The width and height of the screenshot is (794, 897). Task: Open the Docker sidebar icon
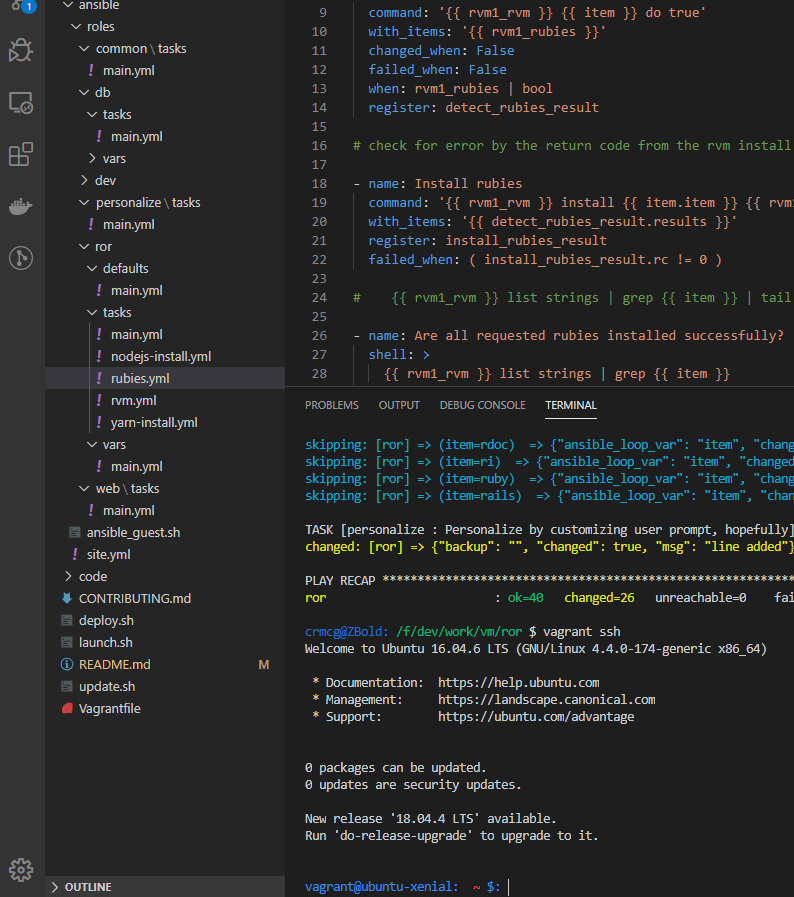[21, 206]
